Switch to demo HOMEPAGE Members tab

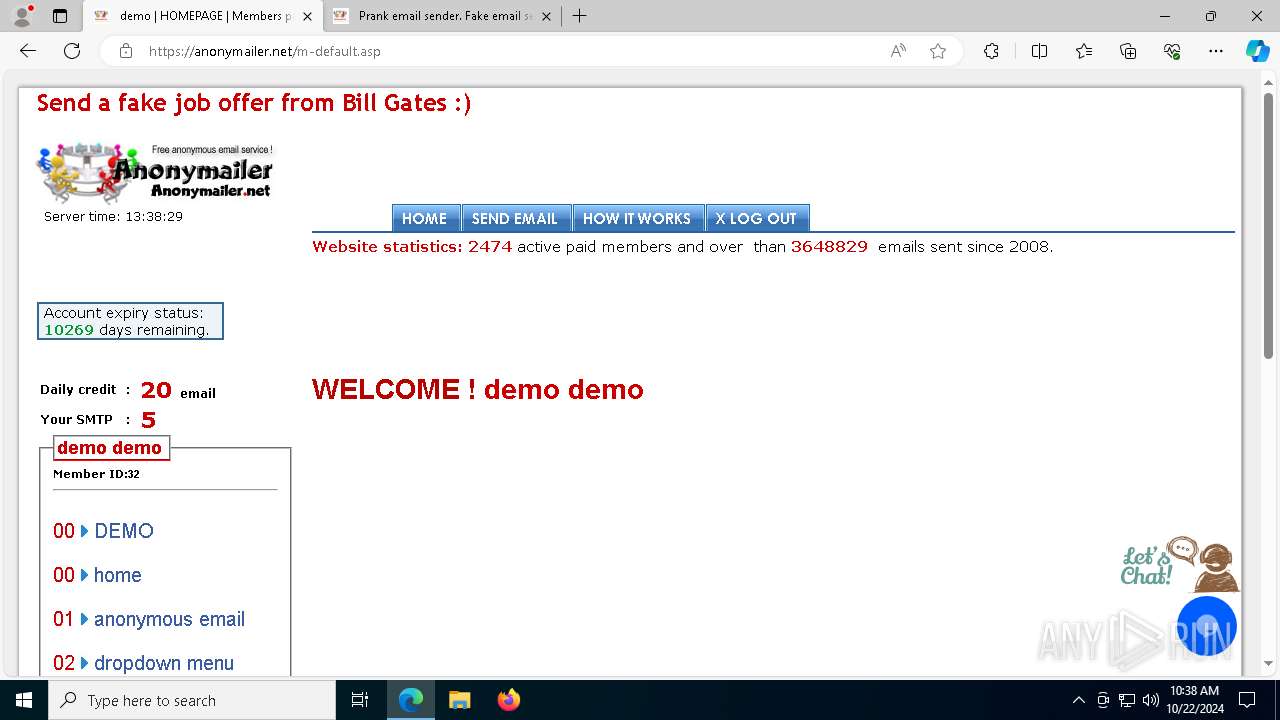point(203,16)
